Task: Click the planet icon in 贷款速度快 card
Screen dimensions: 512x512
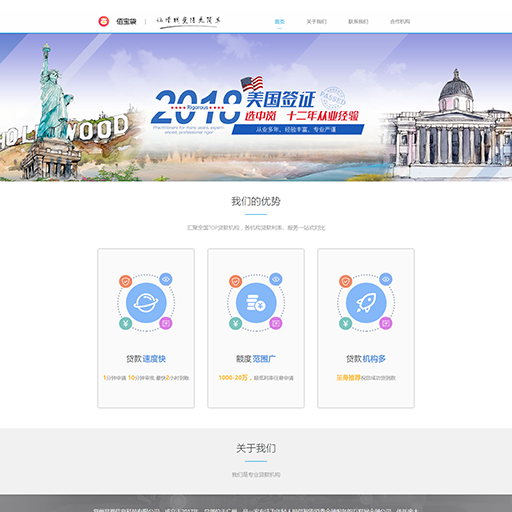Action: click(146, 303)
